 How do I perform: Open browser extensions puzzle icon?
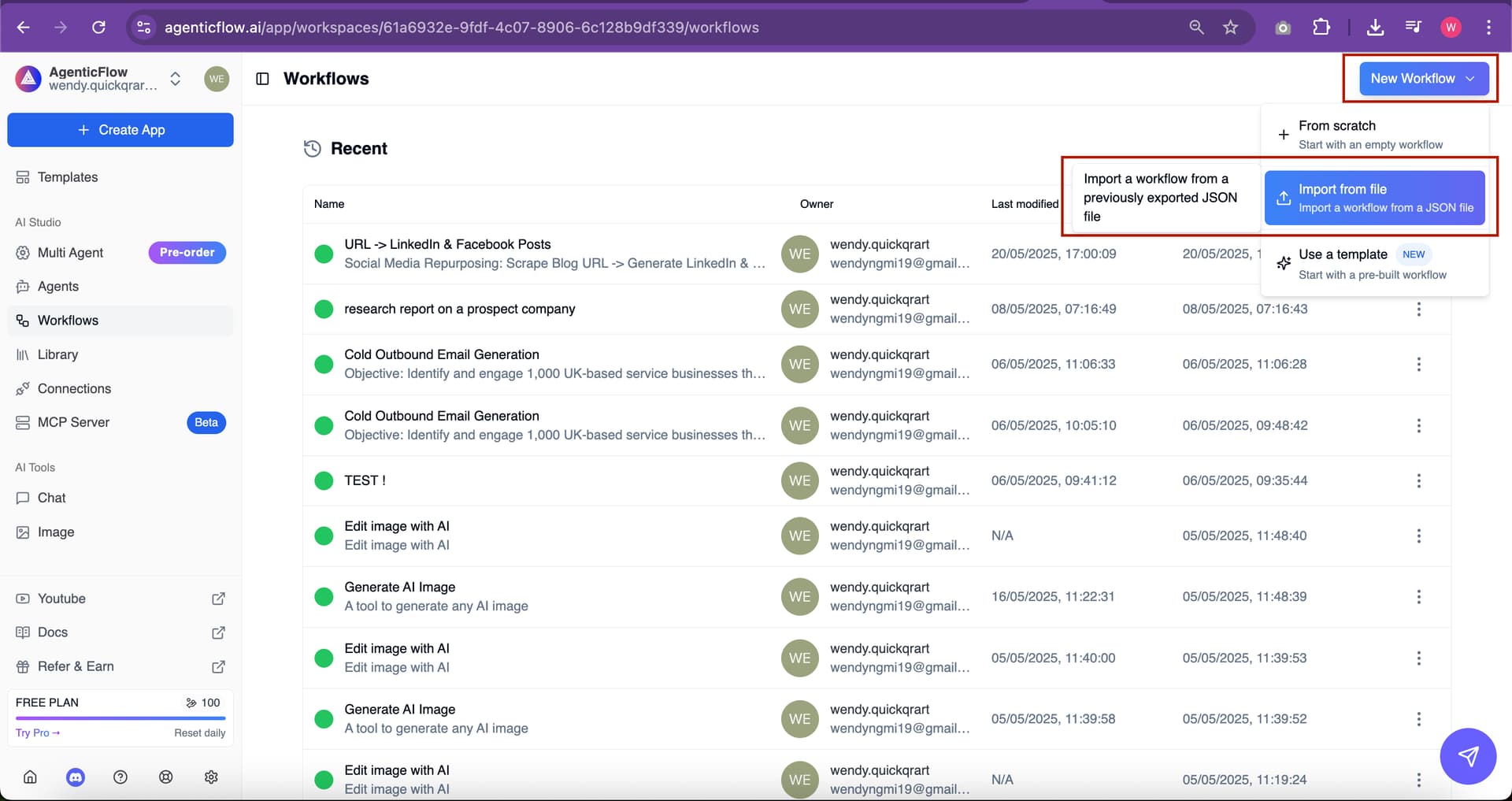tap(1321, 28)
